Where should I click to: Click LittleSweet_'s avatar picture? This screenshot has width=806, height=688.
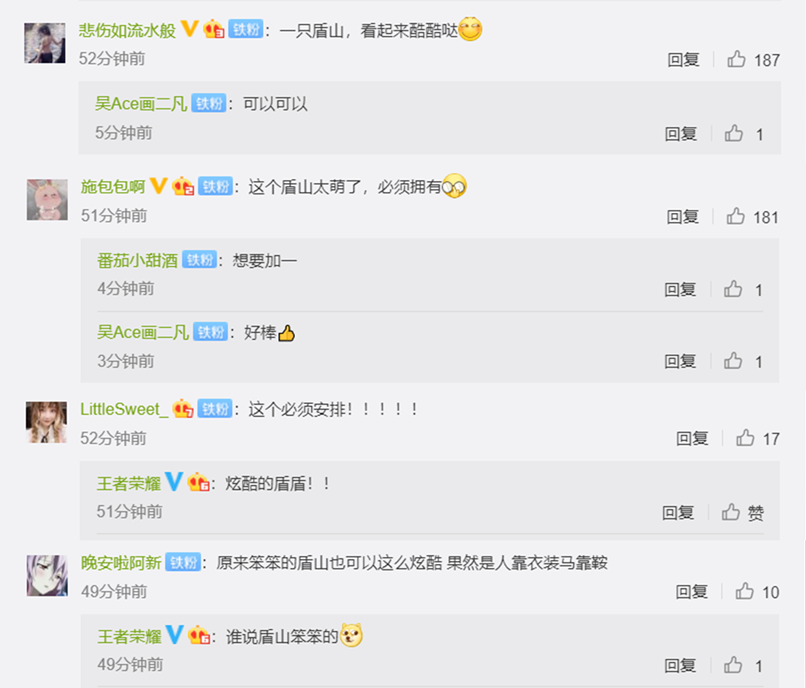click(x=46, y=422)
